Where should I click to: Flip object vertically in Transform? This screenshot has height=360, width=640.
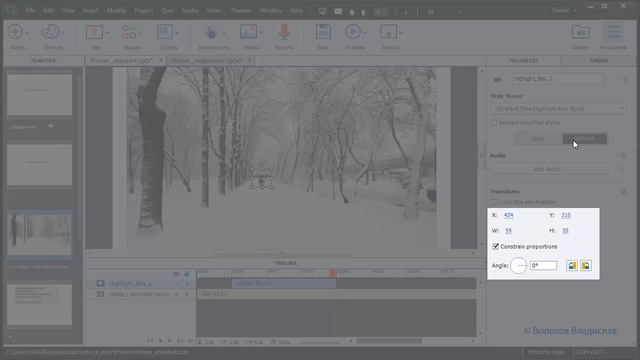click(x=586, y=266)
